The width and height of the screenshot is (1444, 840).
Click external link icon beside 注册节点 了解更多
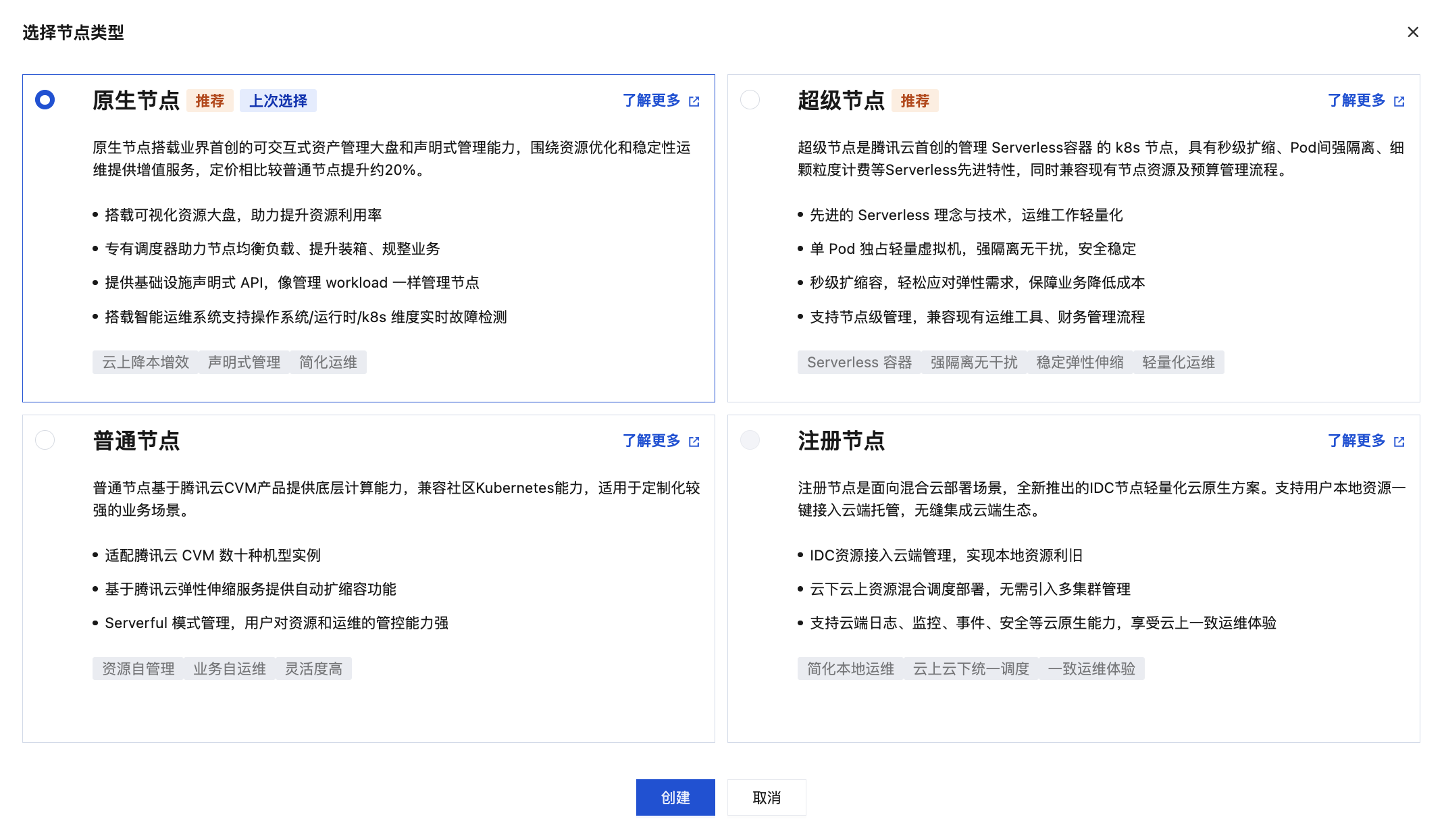click(x=1399, y=442)
